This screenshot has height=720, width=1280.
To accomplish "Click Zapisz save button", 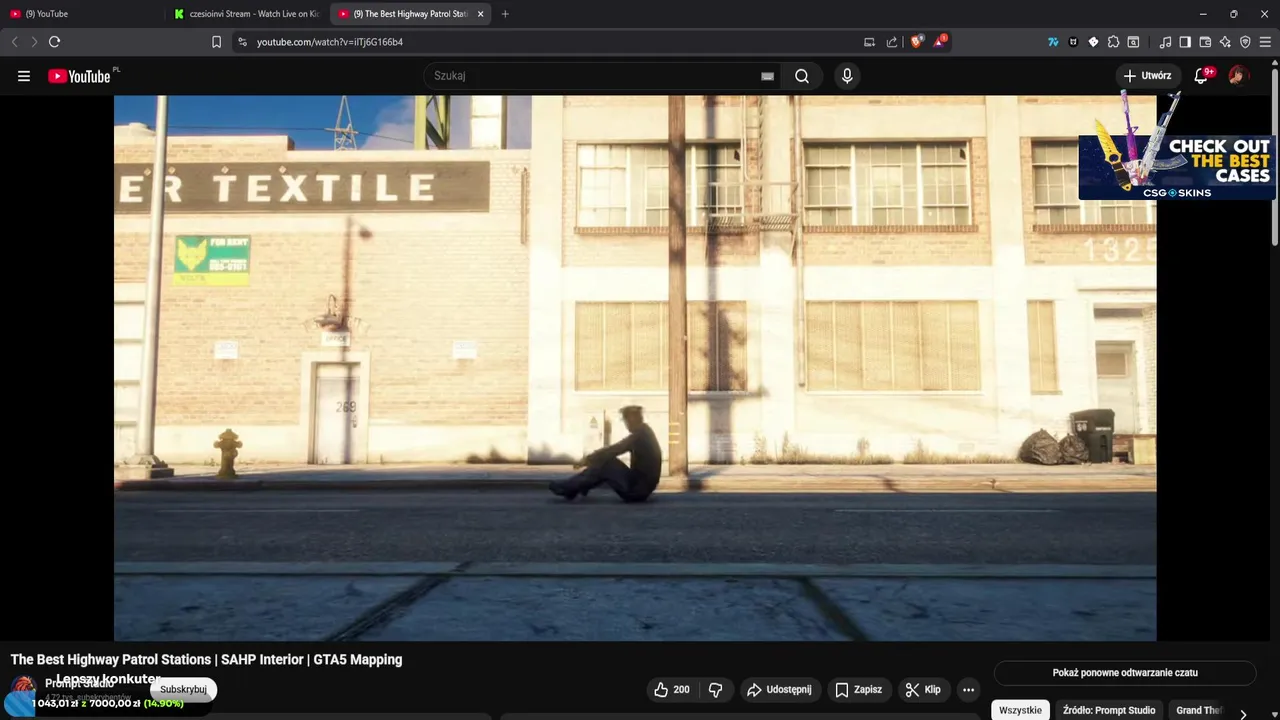I will pos(858,690).
